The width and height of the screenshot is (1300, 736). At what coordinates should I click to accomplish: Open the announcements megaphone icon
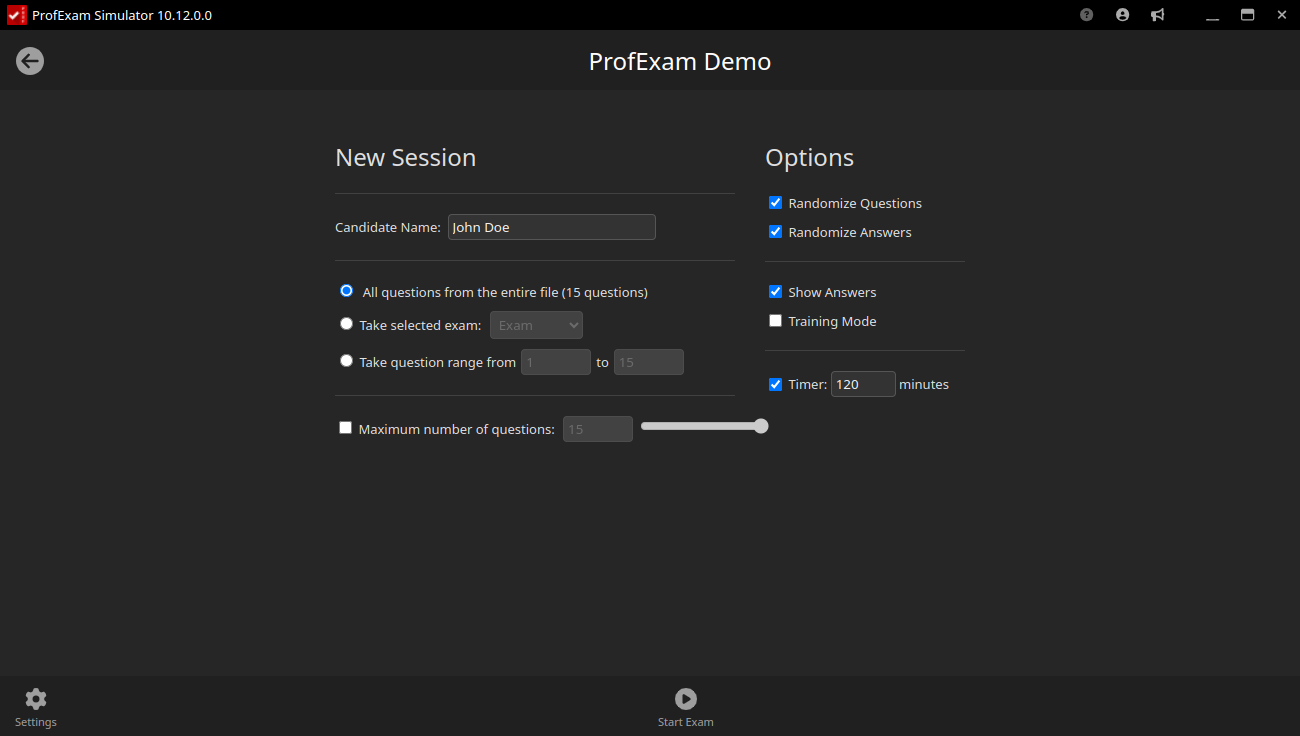(1157, 15)
